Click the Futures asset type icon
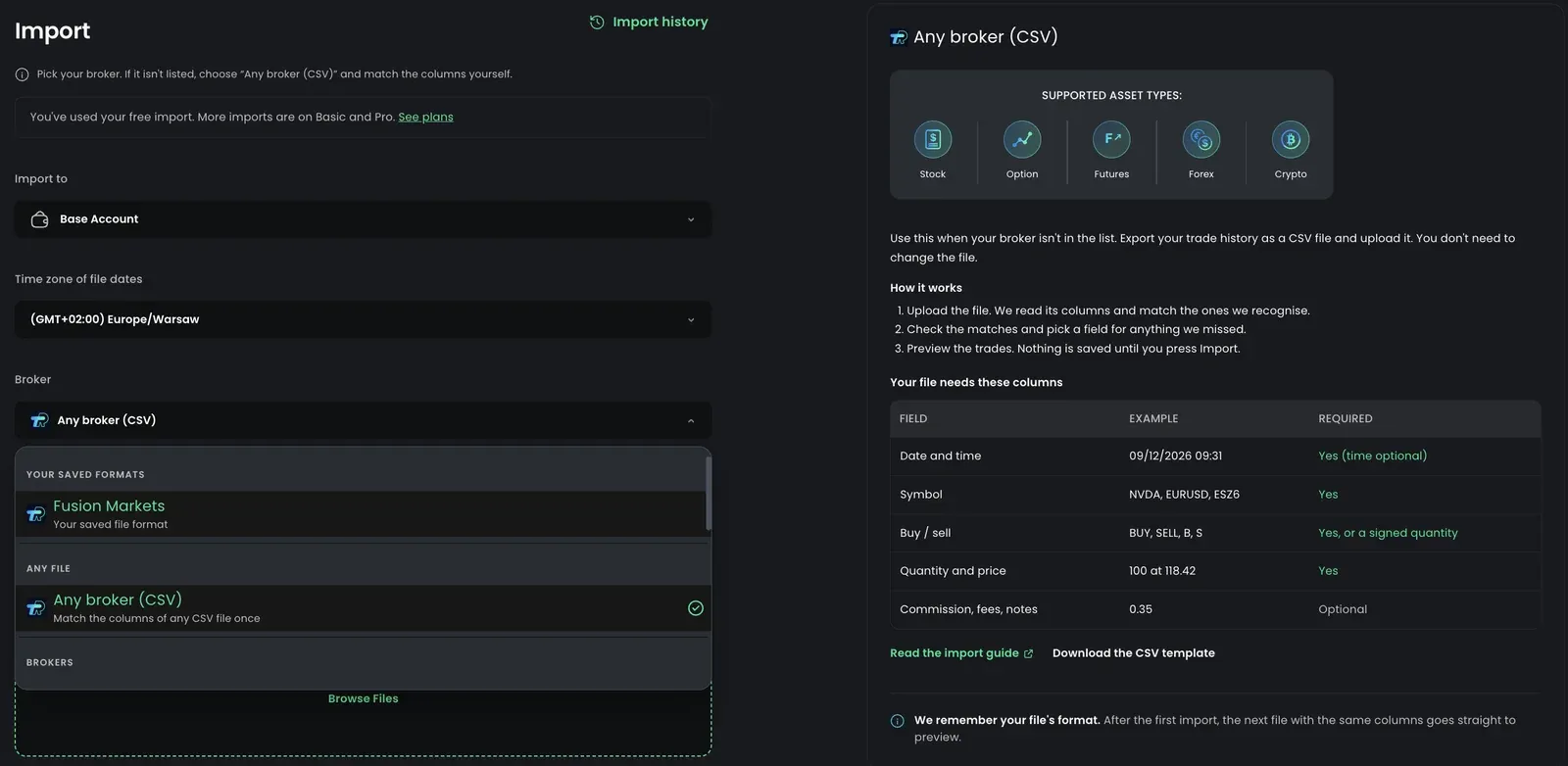Image resolution: width=1568 pixels, height=766 pixels. click(x=1111, y=139)
